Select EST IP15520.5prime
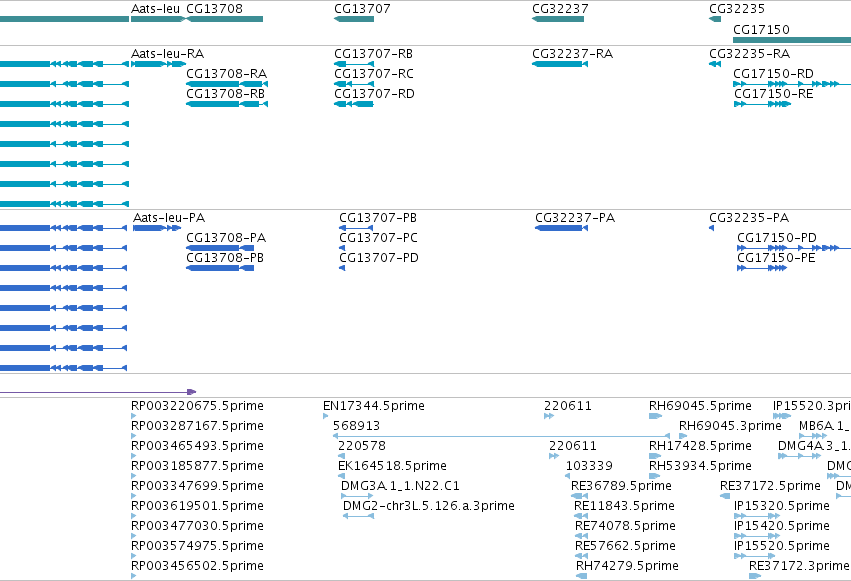 782,546
